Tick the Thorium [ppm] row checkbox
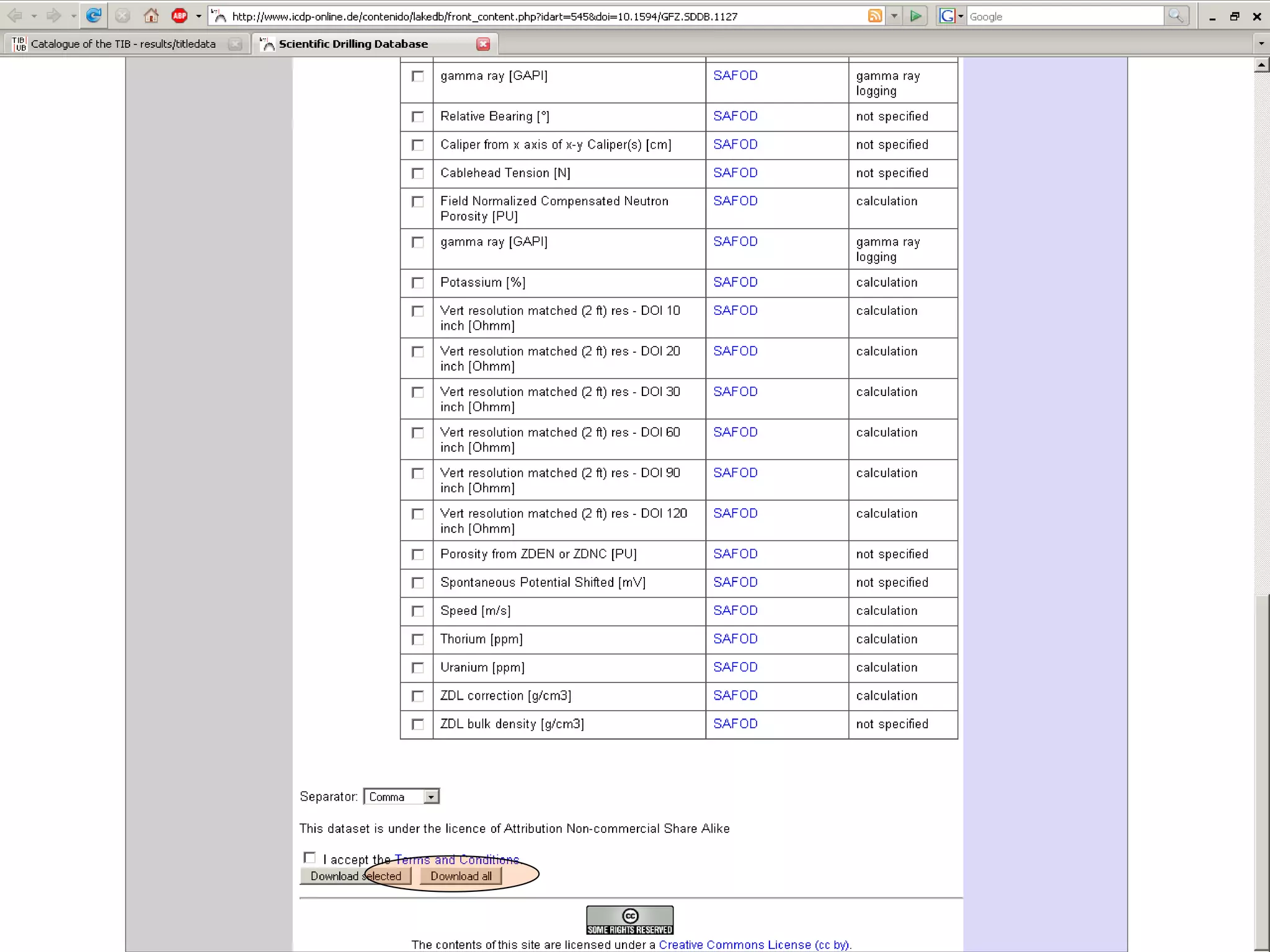Image resolution: width=1270 pixels, height=952 pixels. pyautogui.click(x=418, y=640)
